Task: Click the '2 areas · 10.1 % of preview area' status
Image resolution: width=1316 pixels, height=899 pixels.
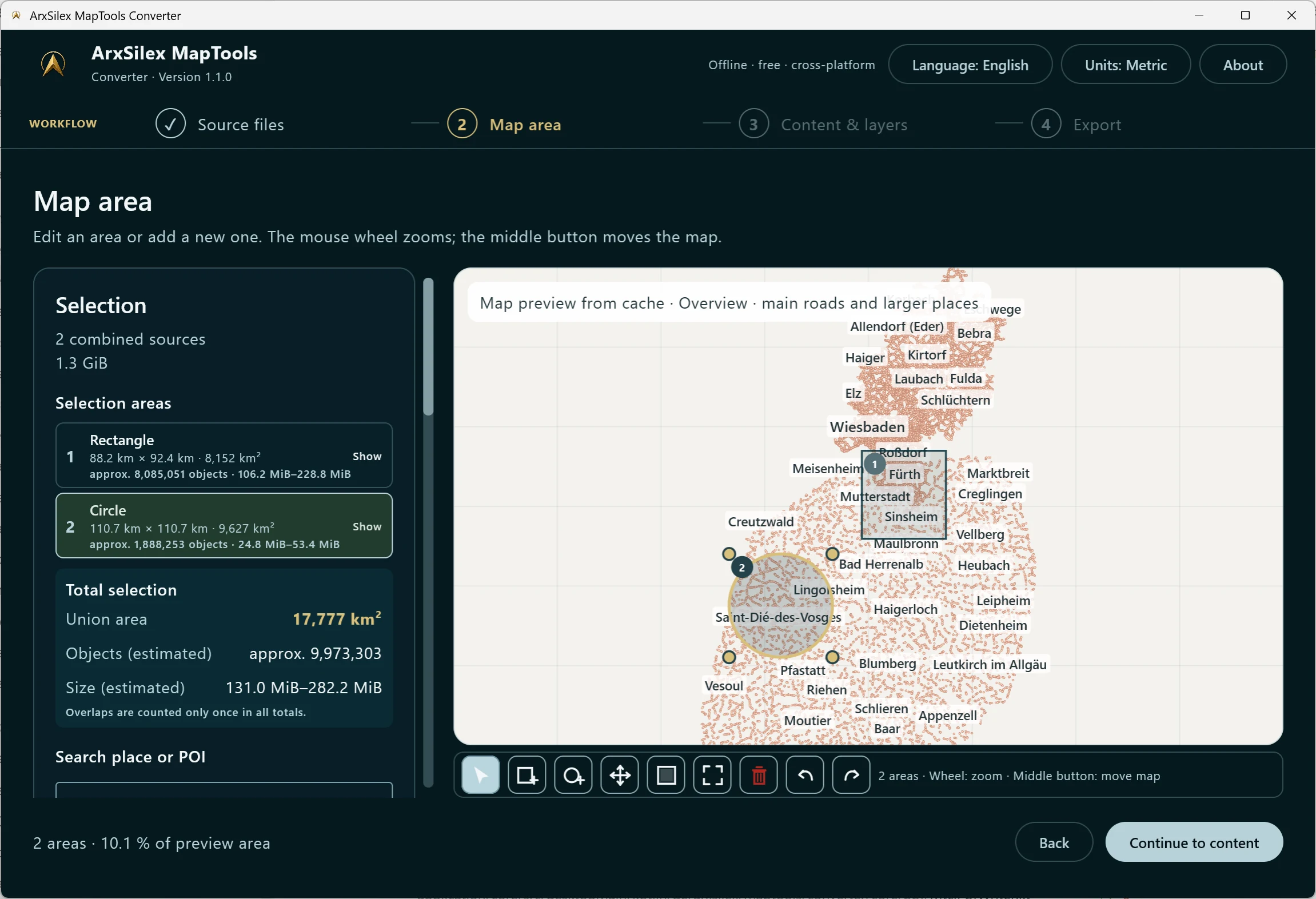Action: coord(151,843)
